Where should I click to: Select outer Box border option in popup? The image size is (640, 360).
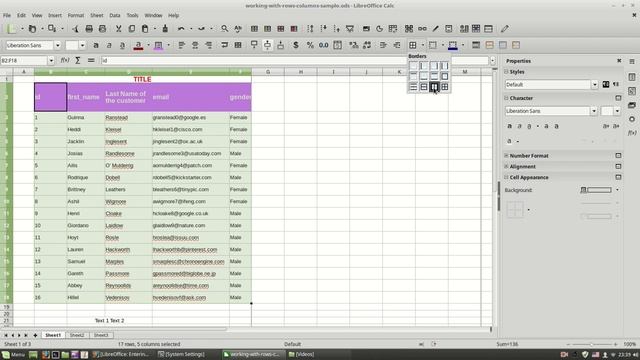[x=444, y=76]
